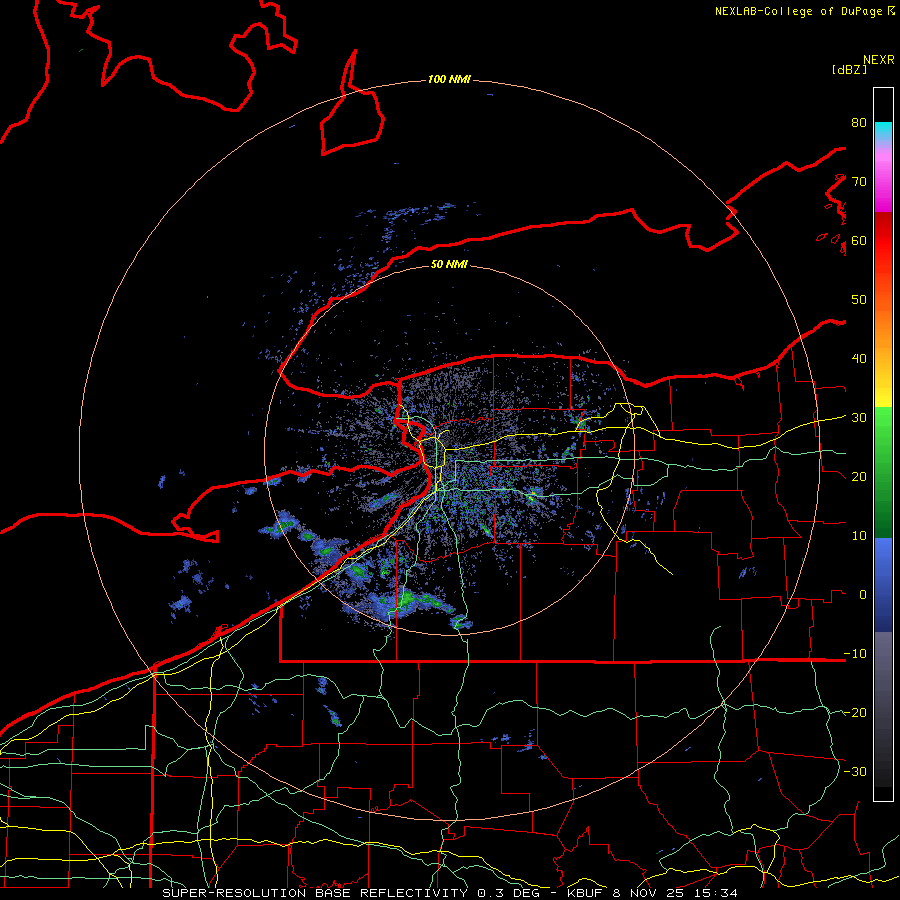
Task: Click the 30 value on the dBZ scale
Action: 859,418
